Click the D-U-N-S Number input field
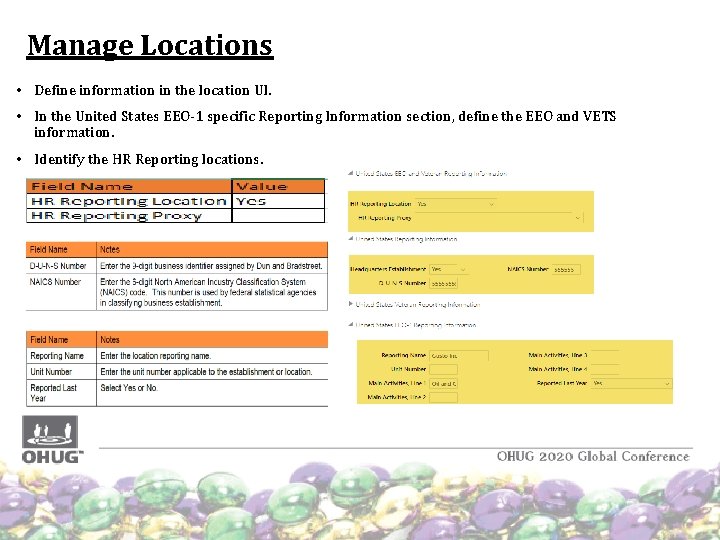 pyautogui.click(x=443, y=284)
